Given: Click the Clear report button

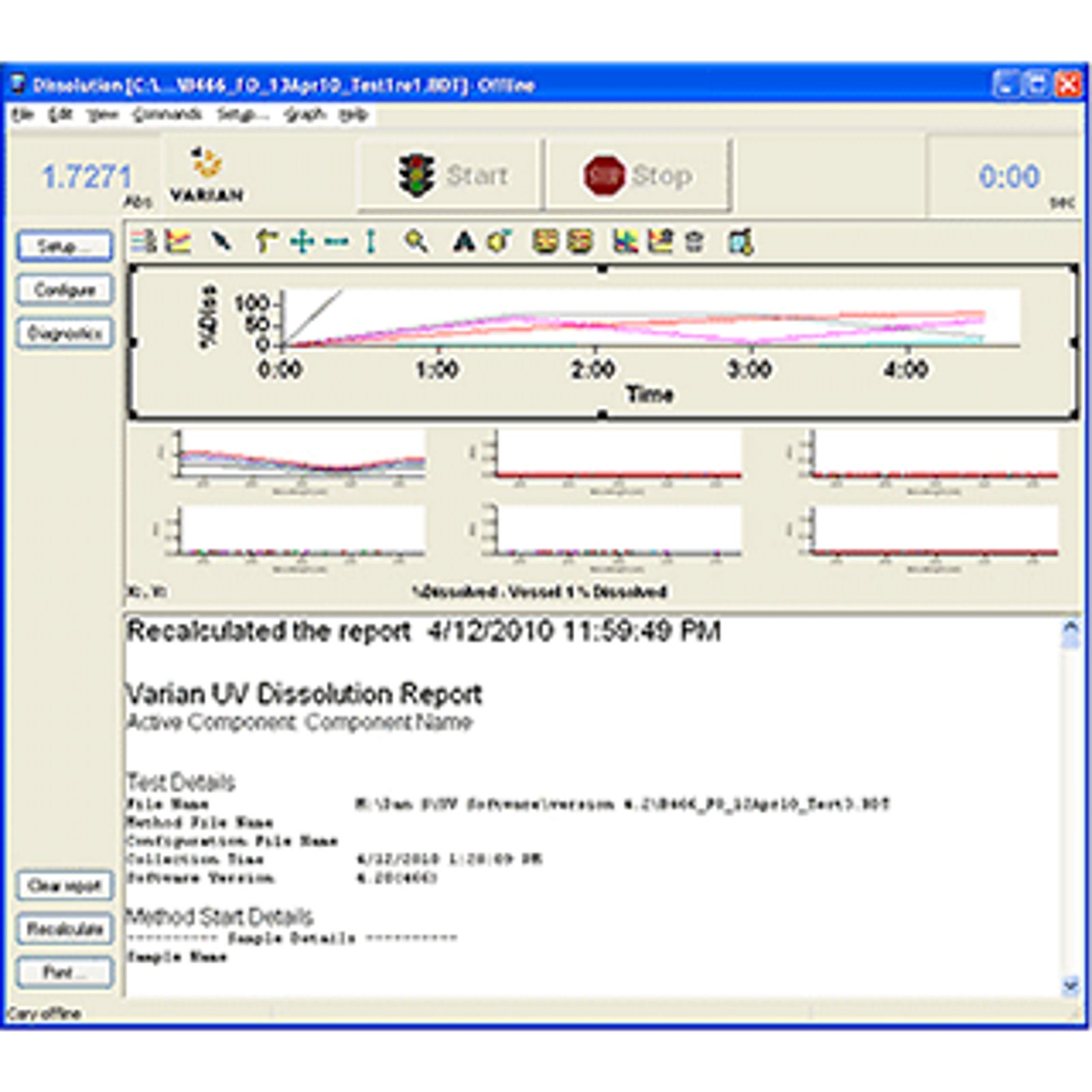Looking at the screenshot, I should pyautogui.click(x=65, y=886).
